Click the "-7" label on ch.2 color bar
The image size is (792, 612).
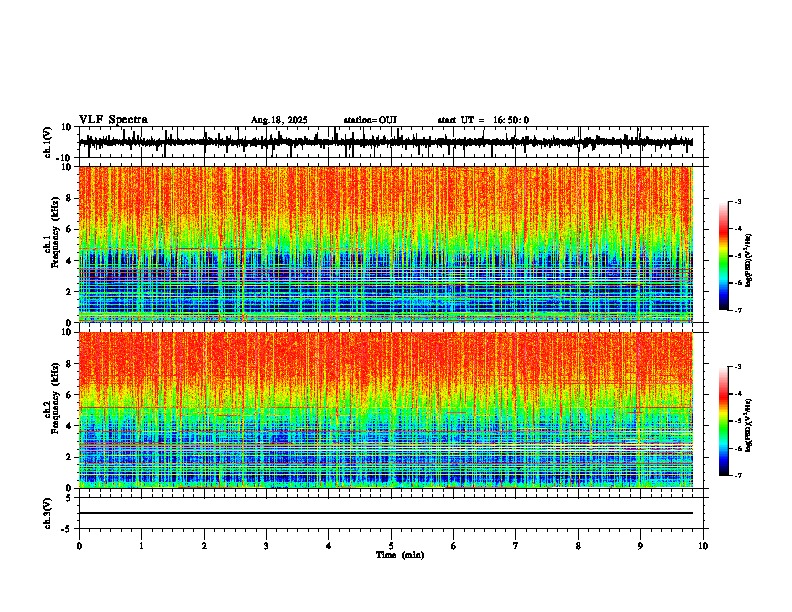click(x=738, y=475)
